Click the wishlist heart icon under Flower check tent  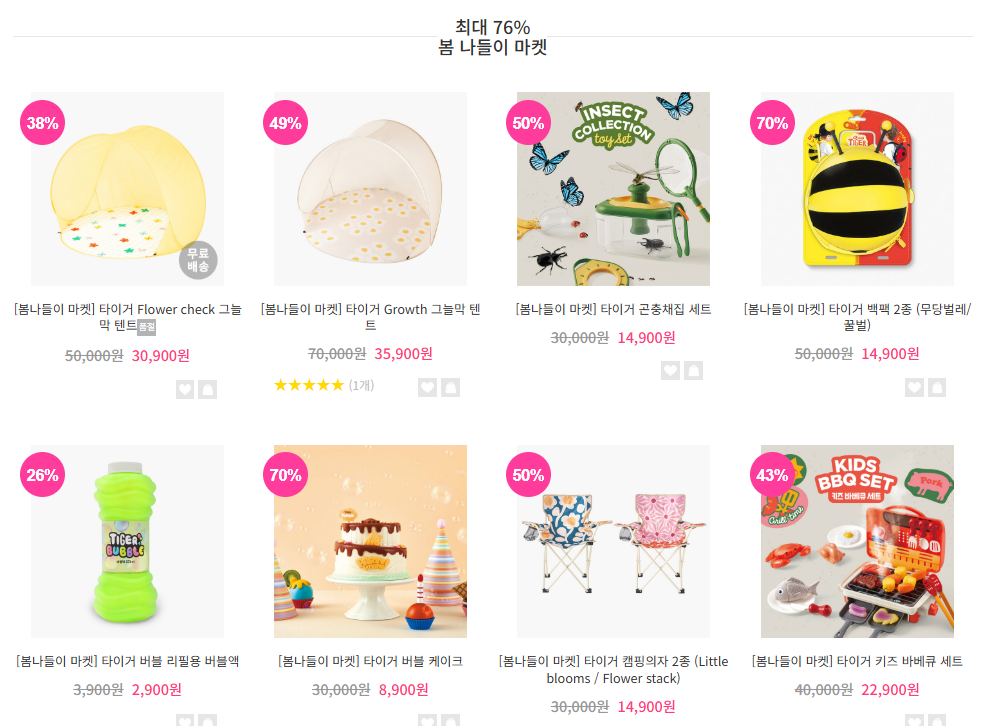point(185,389)
